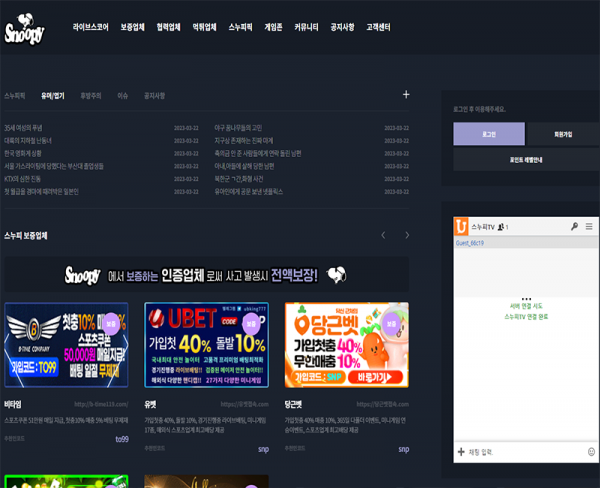
Task: Open the 유벳 title link
Action: 150,405
